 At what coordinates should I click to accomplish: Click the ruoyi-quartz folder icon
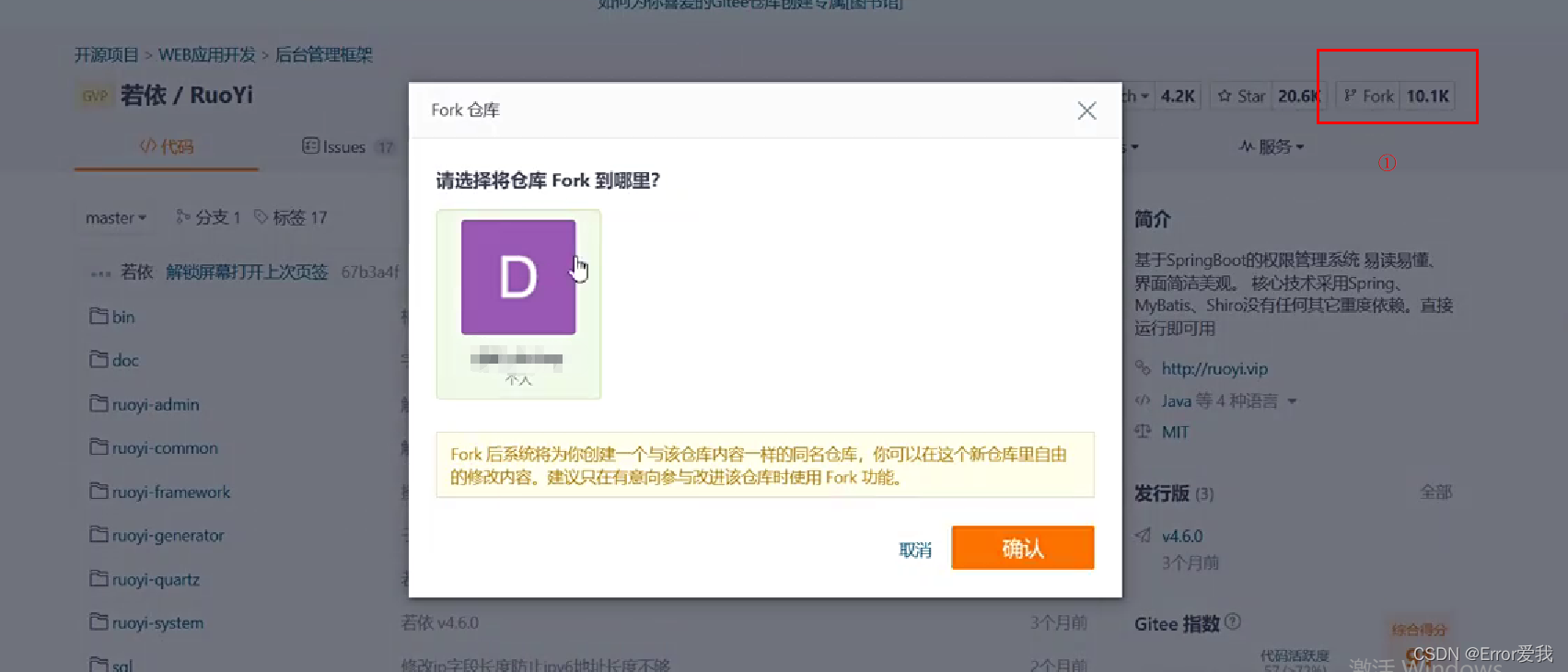(x=99, y=579)
